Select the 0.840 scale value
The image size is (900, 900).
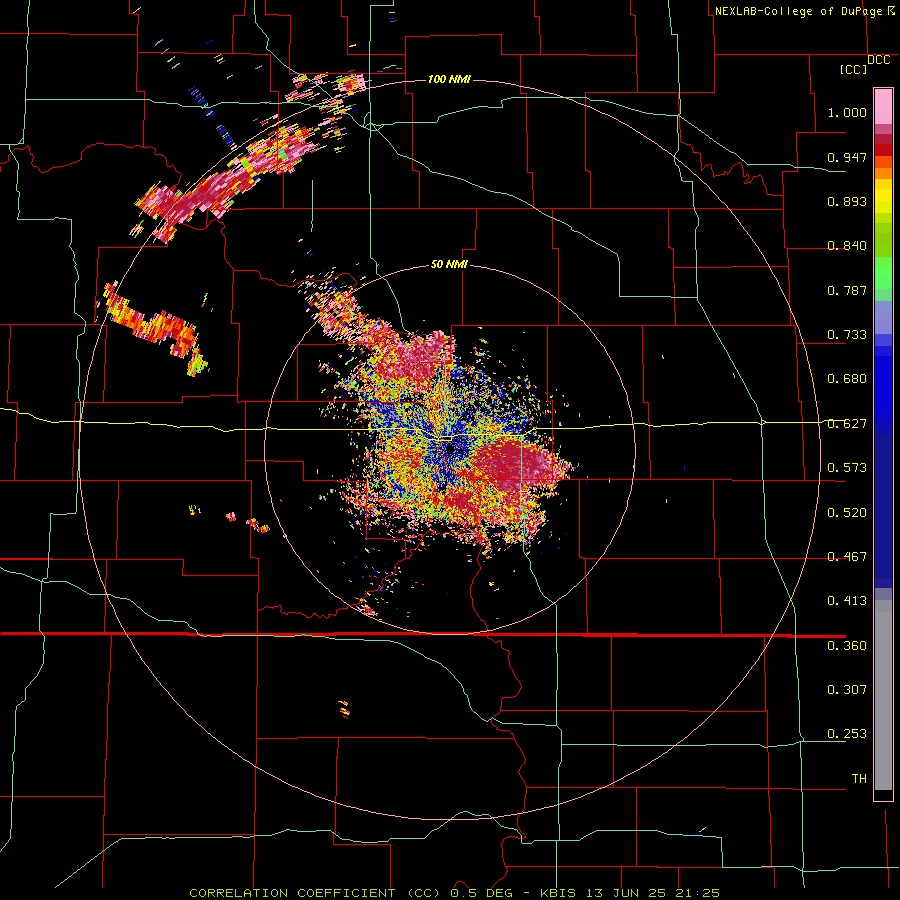[x=847, y=246]
